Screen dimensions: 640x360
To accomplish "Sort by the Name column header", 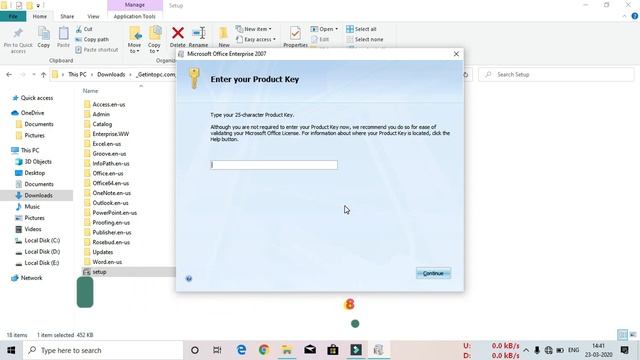I will click(x=91, y=91).
